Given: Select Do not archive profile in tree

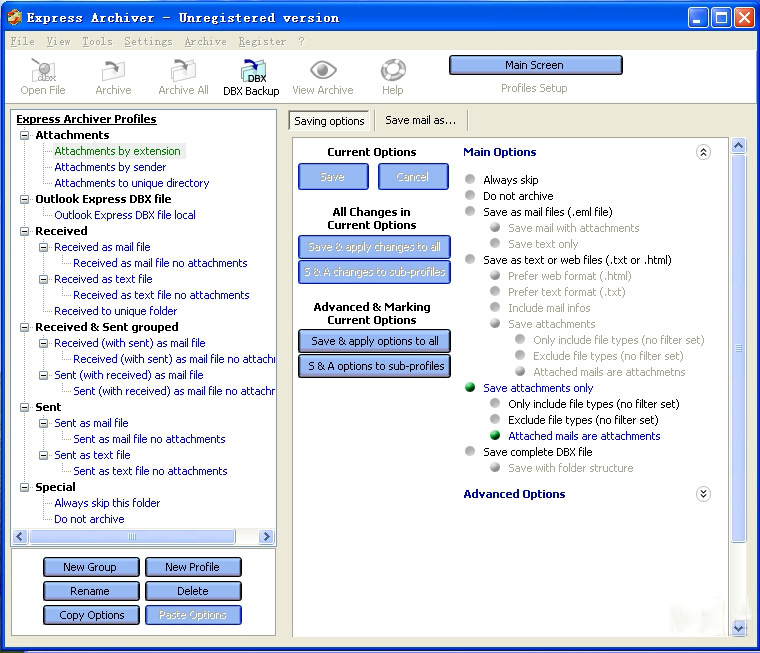Looking at the screenshot, I should tap(89, 519).
